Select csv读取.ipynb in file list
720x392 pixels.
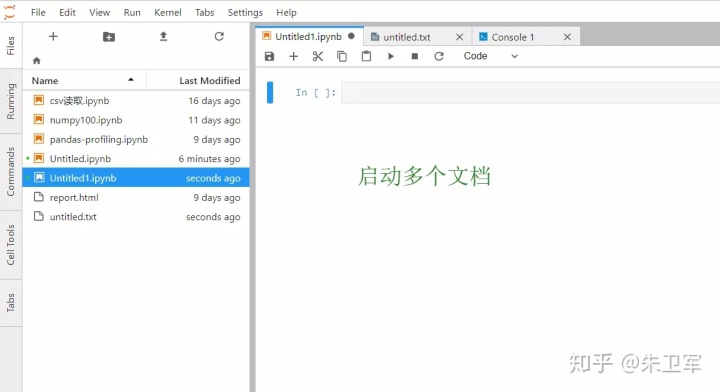pos(136,100)
